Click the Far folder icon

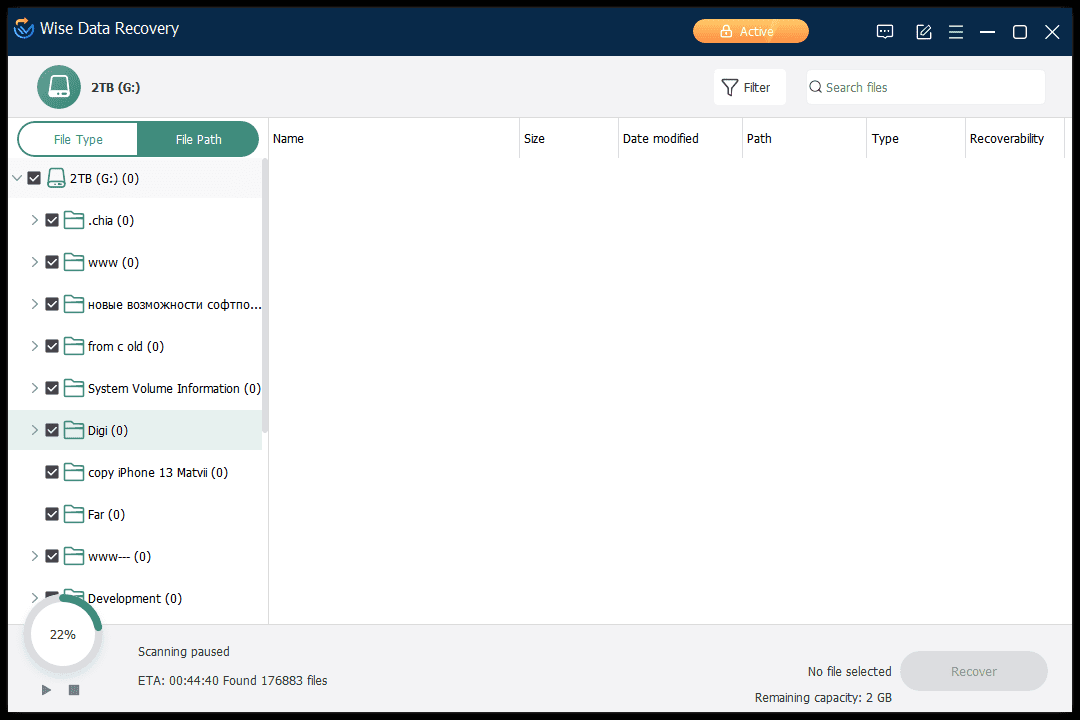click(74, 515)
